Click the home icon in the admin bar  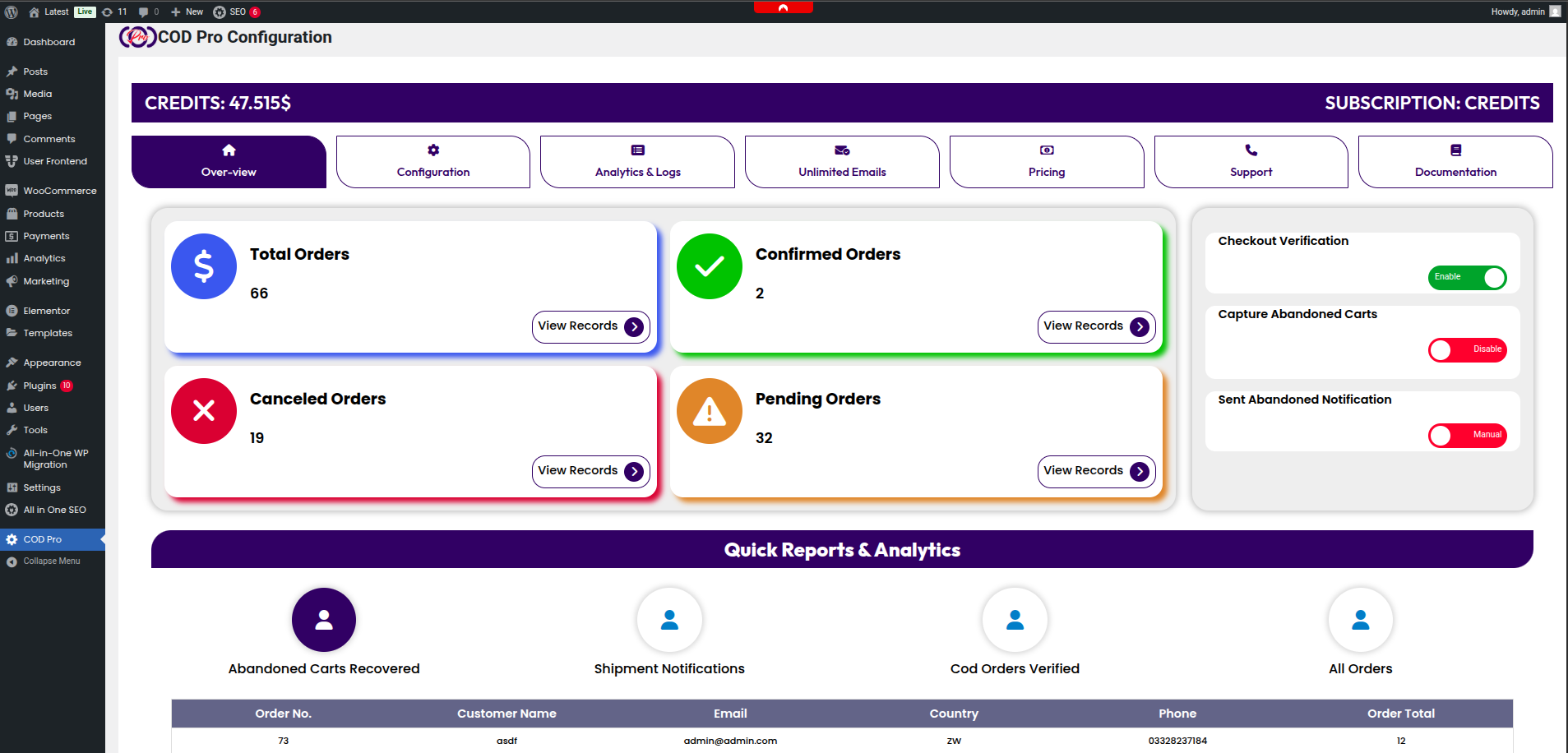(34, 12)
